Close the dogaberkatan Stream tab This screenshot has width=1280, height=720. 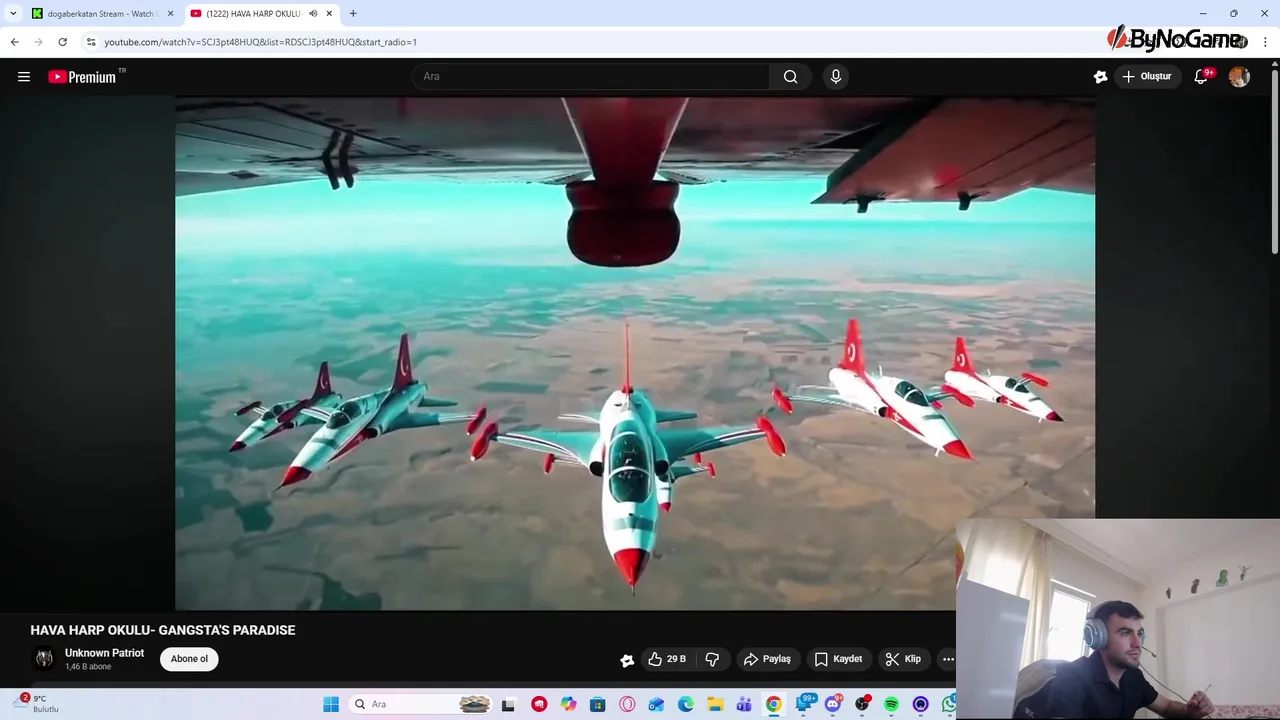pyautogui.click(x=170, y=13)
